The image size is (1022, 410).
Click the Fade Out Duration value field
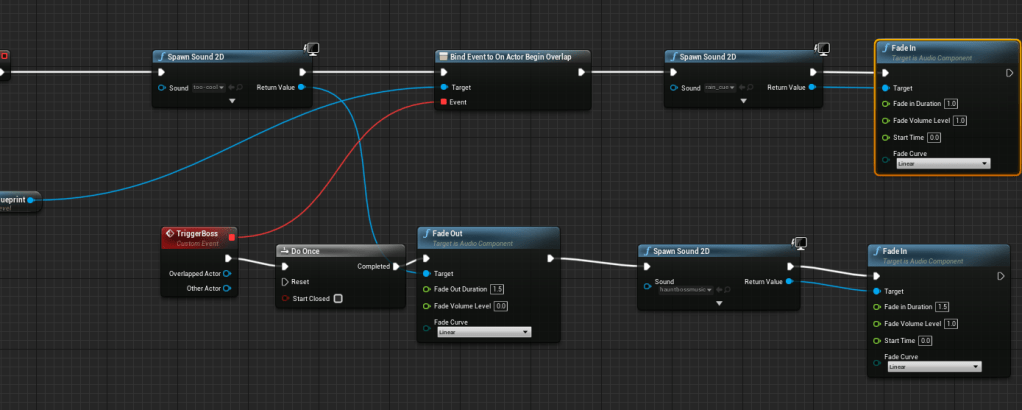(x=497, y=289)
